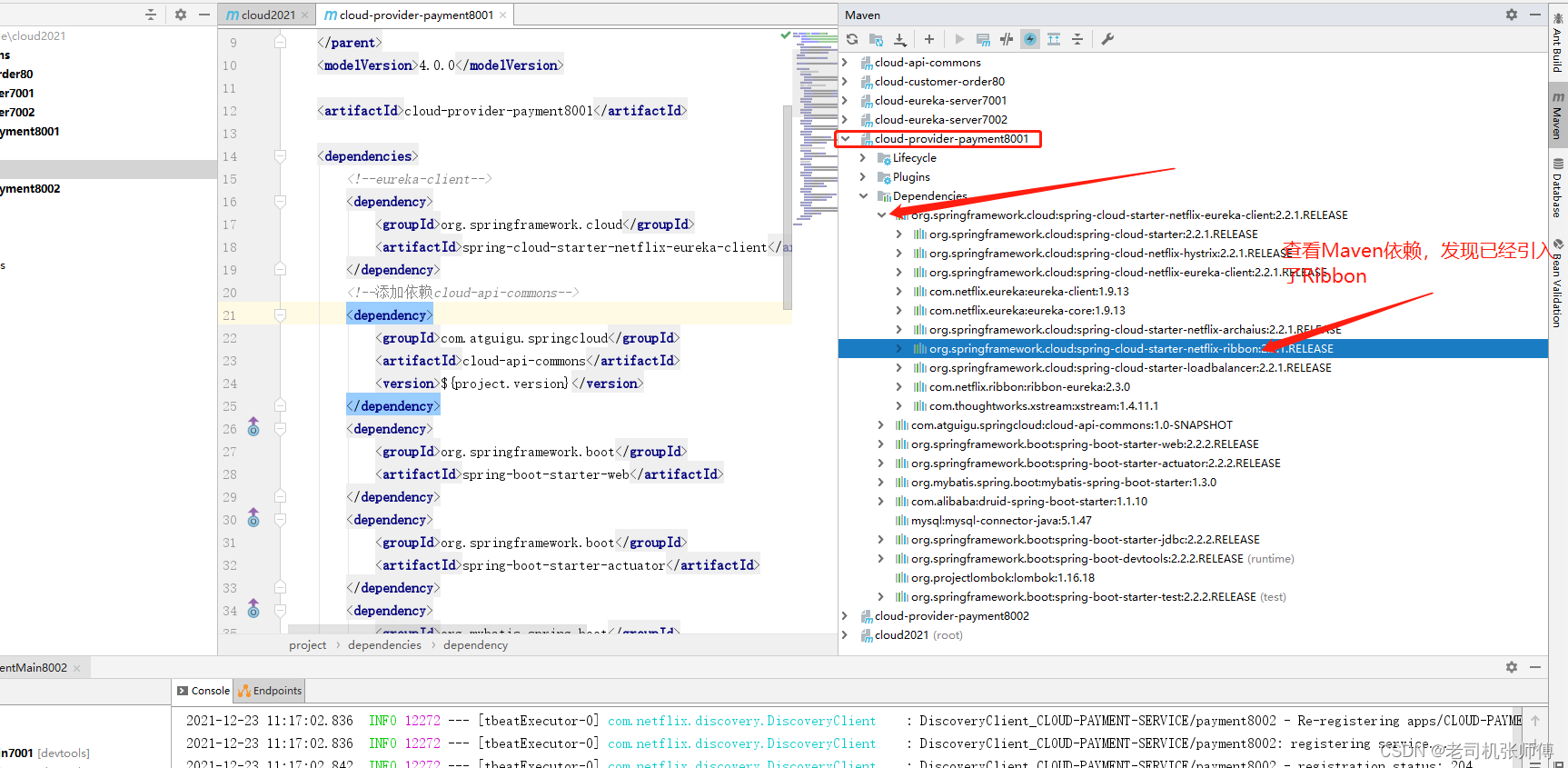Screen dimensions: 1568x768
Task: Click Add Maven Projects plus icon
Action: pyautogui.click(x=929, y=39)
